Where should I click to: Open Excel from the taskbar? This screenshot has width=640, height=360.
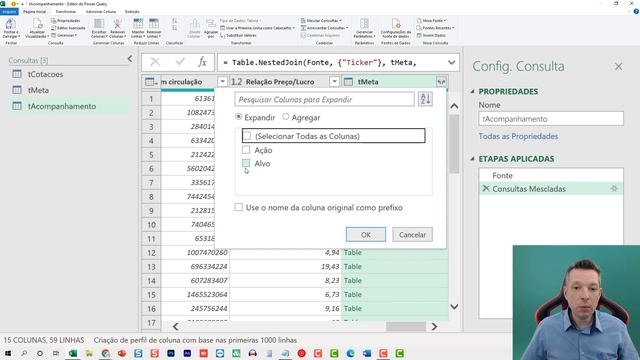(x=73, y=353)
